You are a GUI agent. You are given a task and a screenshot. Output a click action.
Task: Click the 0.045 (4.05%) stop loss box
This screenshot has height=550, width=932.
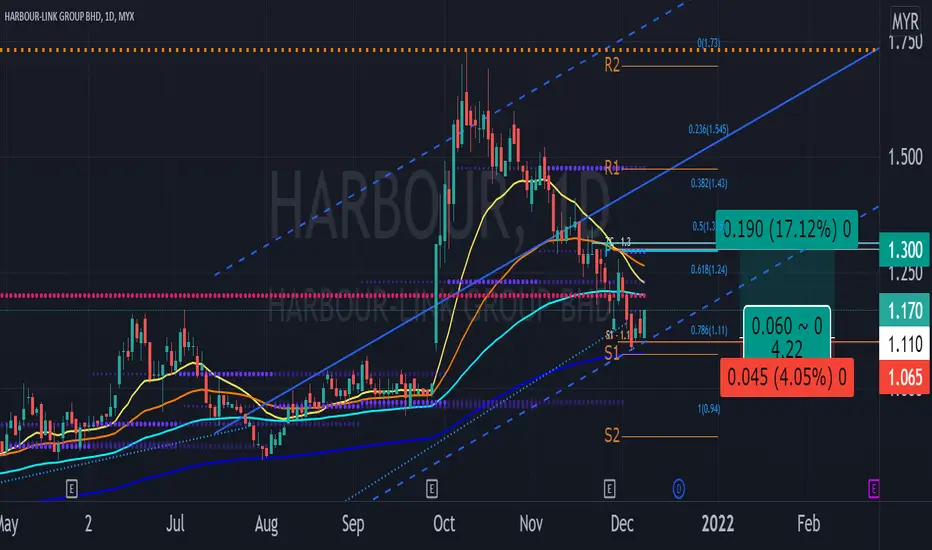pos(786,377)
